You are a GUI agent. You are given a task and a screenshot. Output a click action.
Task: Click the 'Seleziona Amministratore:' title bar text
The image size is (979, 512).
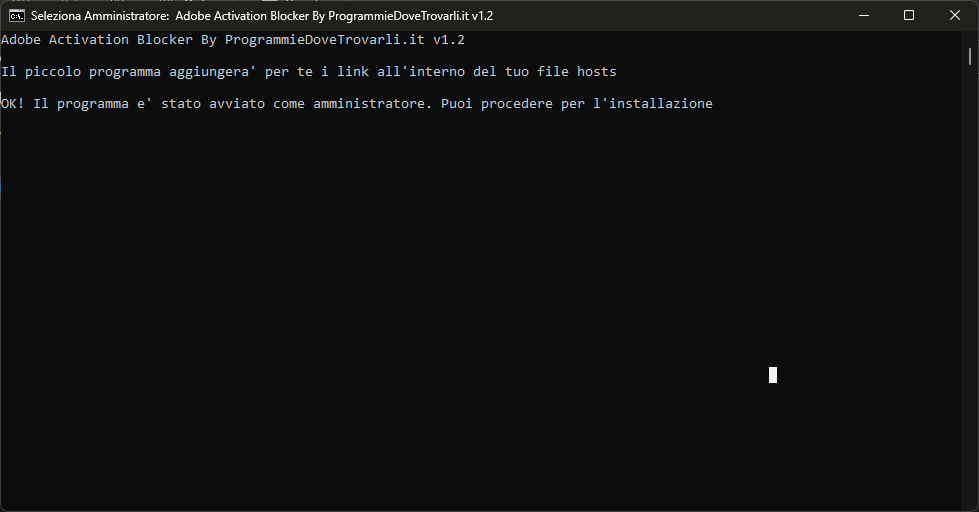[100, 16]
